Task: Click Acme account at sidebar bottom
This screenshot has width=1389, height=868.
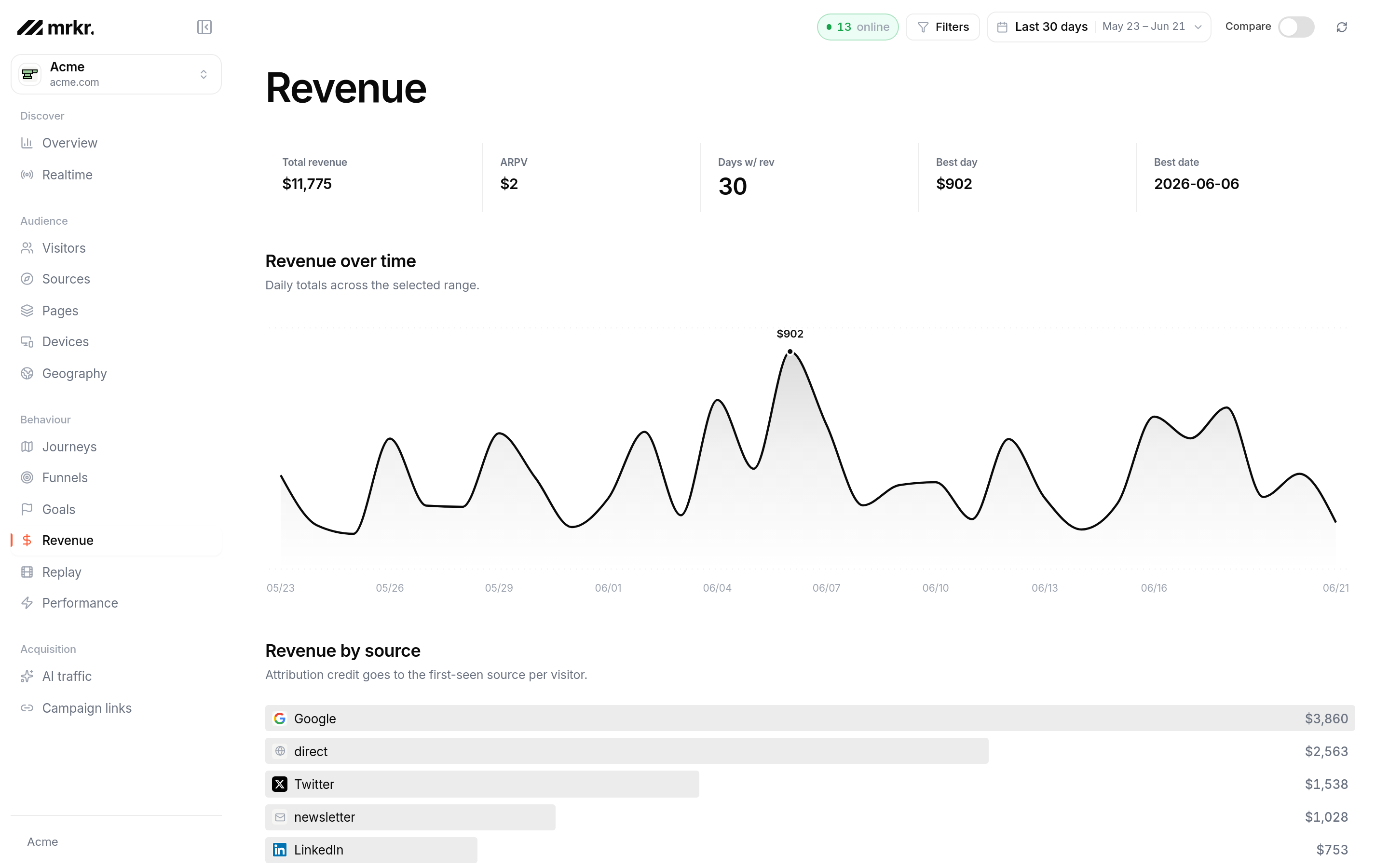Action: (42, 841)
